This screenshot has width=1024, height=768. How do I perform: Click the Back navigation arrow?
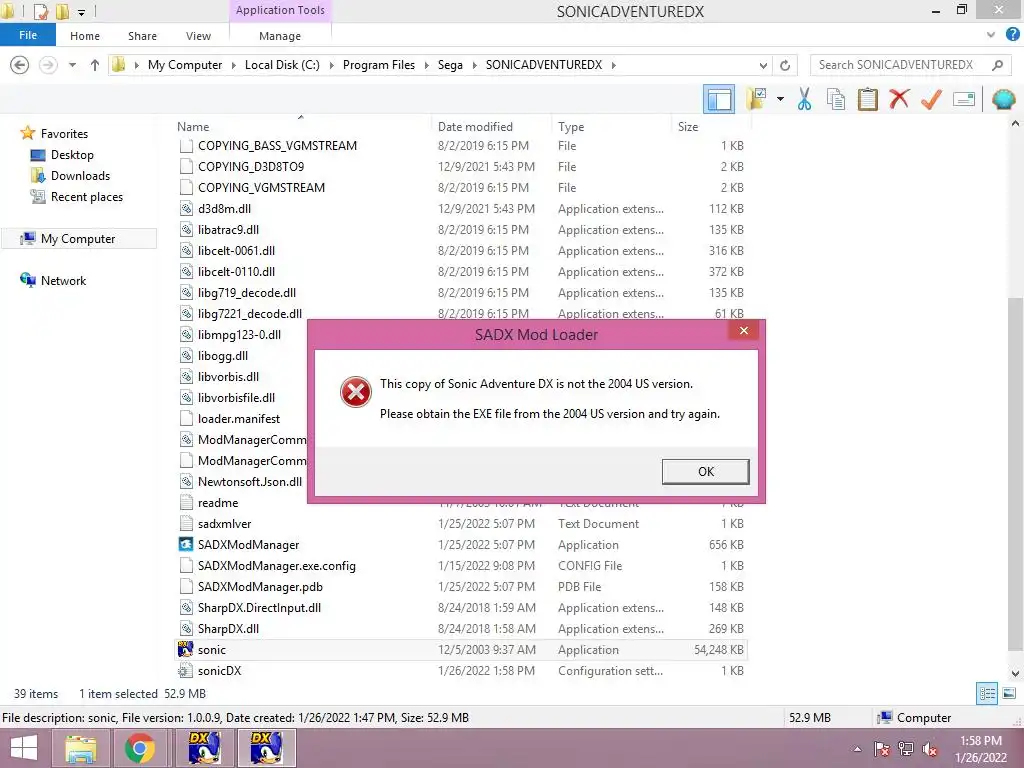20,65
